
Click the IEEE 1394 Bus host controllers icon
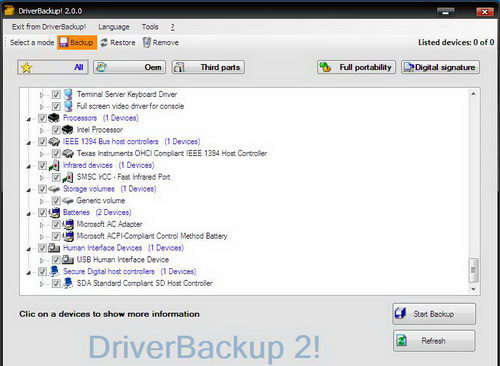click(x=54, y=142)
